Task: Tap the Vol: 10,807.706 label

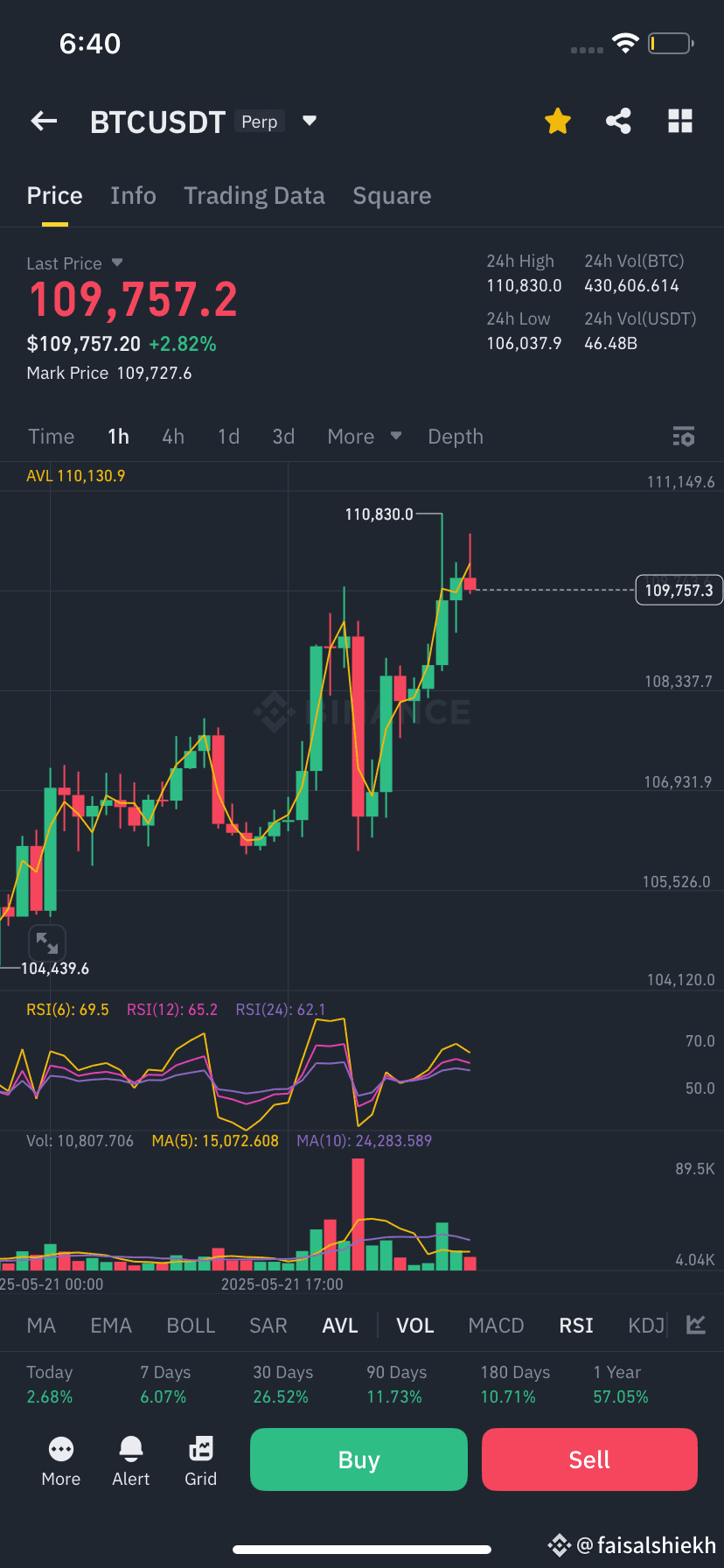Action: [x=80, y=1141]
